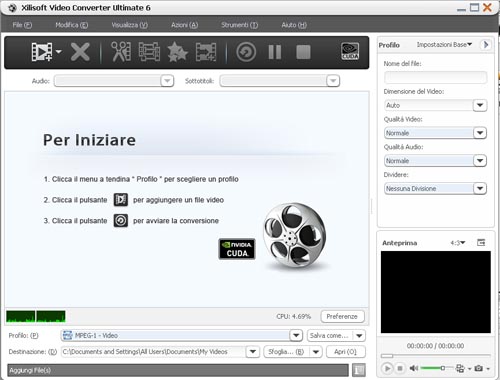This screenshot has height=380, width=500.
Task: Click the CPU: 4.69% text
Action: [293, 316]
